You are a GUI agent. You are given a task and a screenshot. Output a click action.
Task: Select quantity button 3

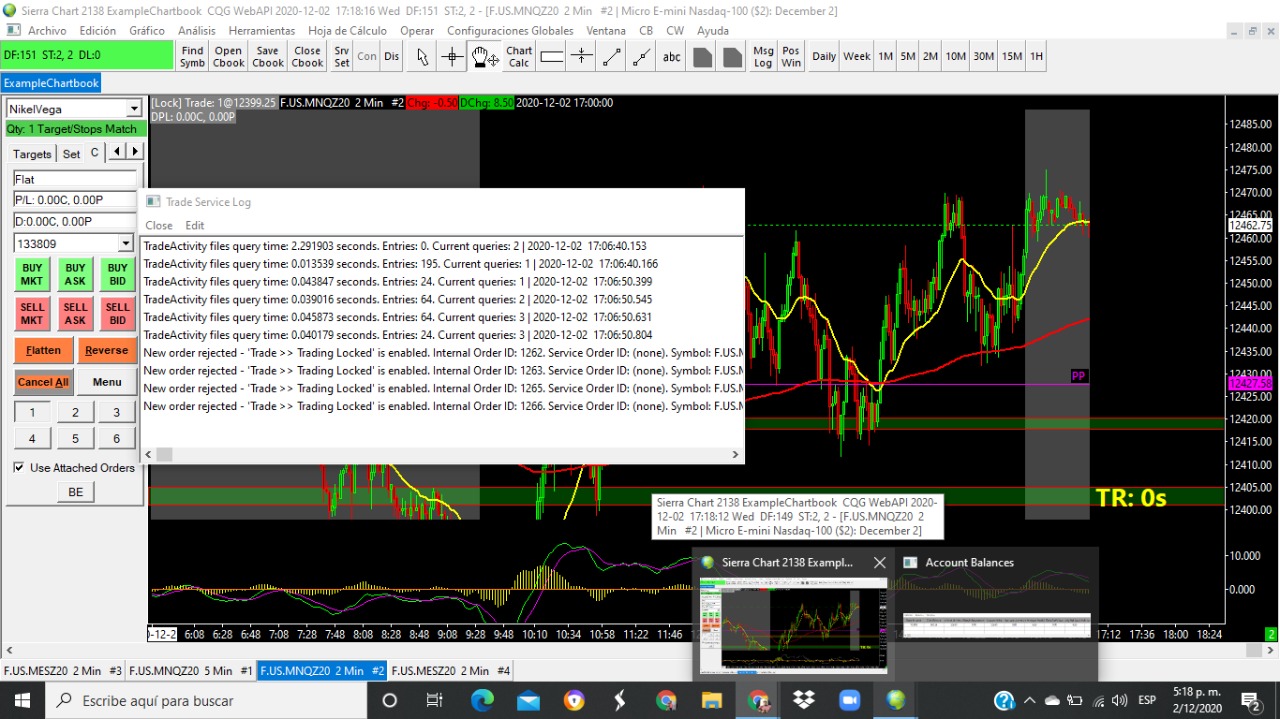point(116,412)
